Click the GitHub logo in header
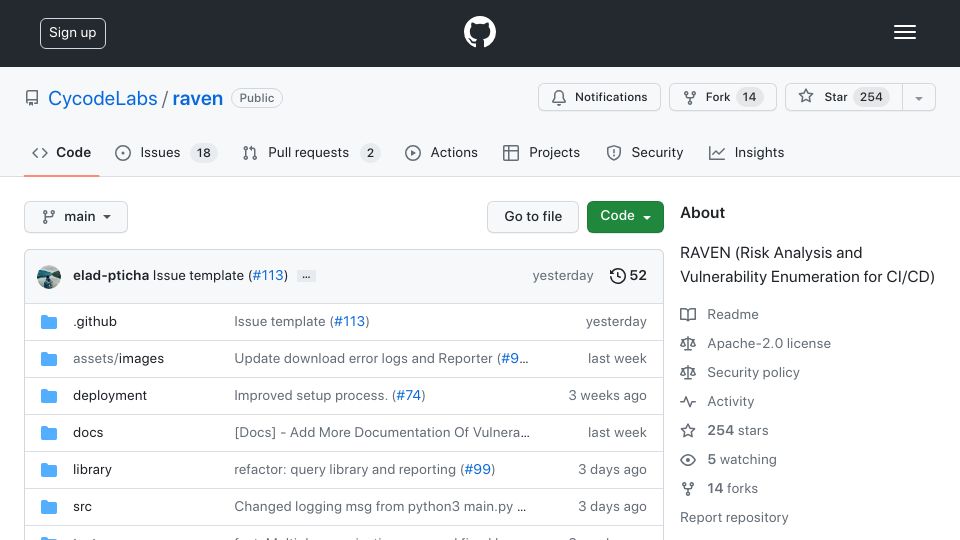Screen dimensions: 960x540 coord(479,32)
